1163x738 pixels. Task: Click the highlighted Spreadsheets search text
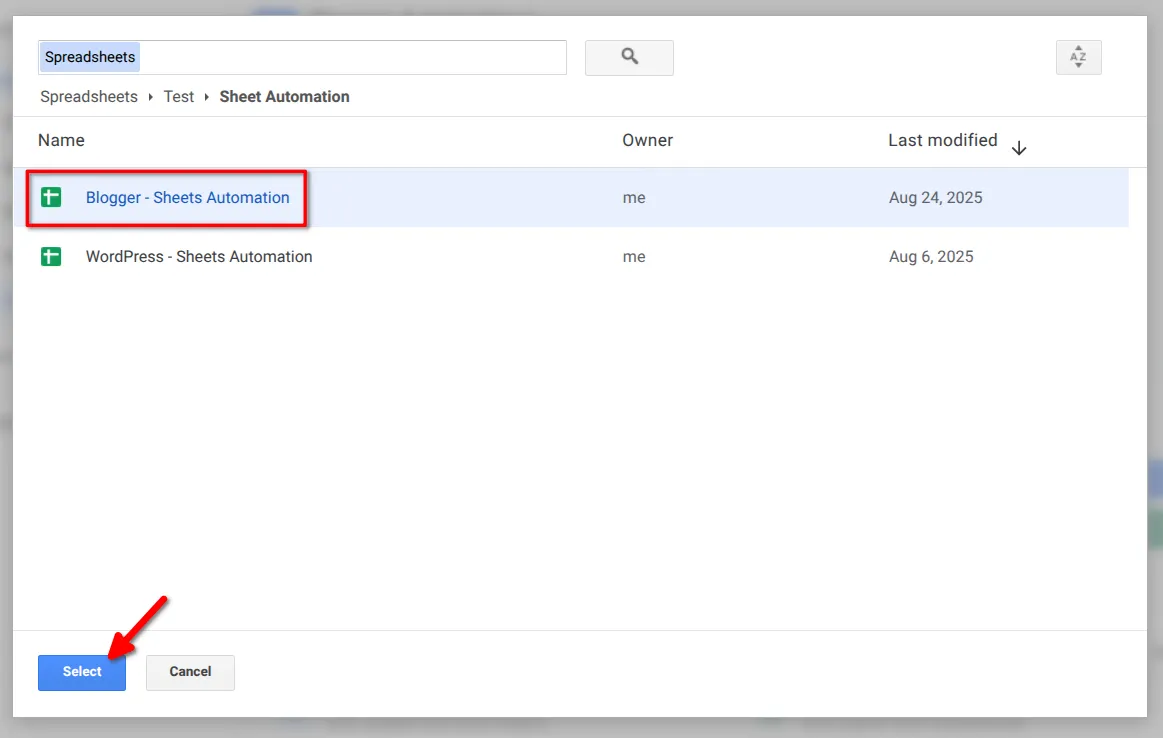click(x=89, y=57)
